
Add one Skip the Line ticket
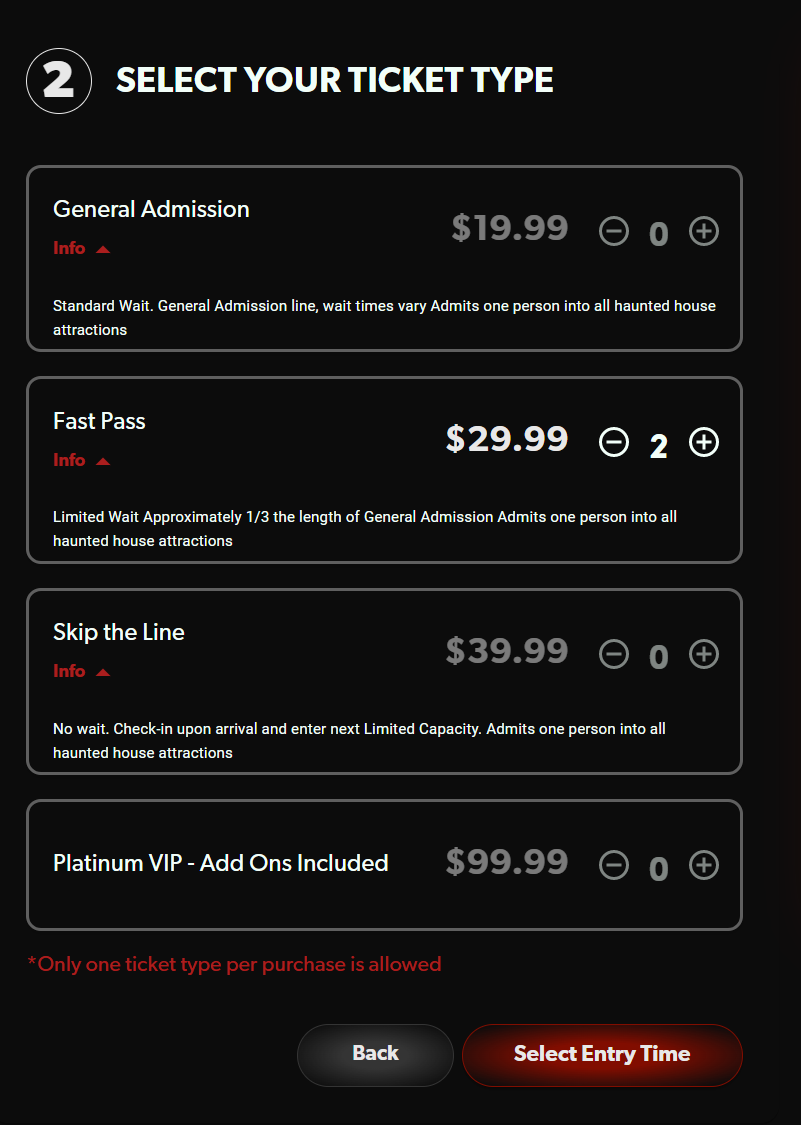(x=704, y=654)
